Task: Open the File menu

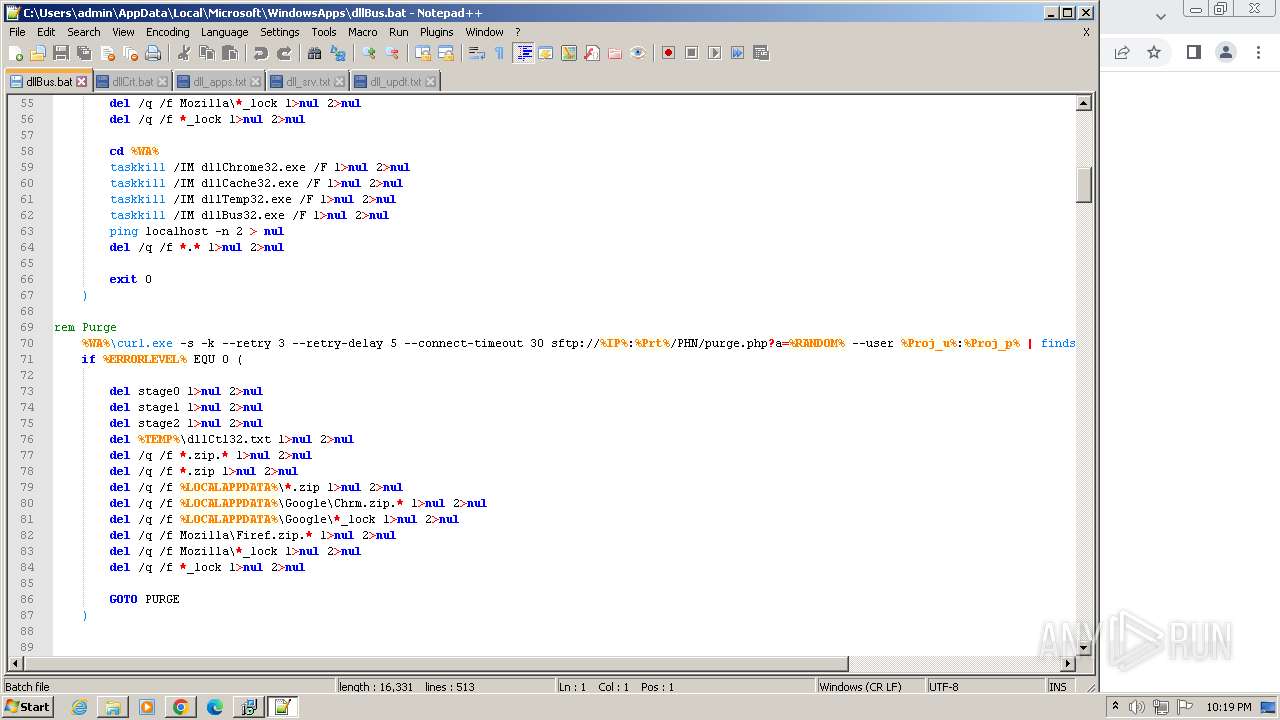Action: click(x=17, y=32)
